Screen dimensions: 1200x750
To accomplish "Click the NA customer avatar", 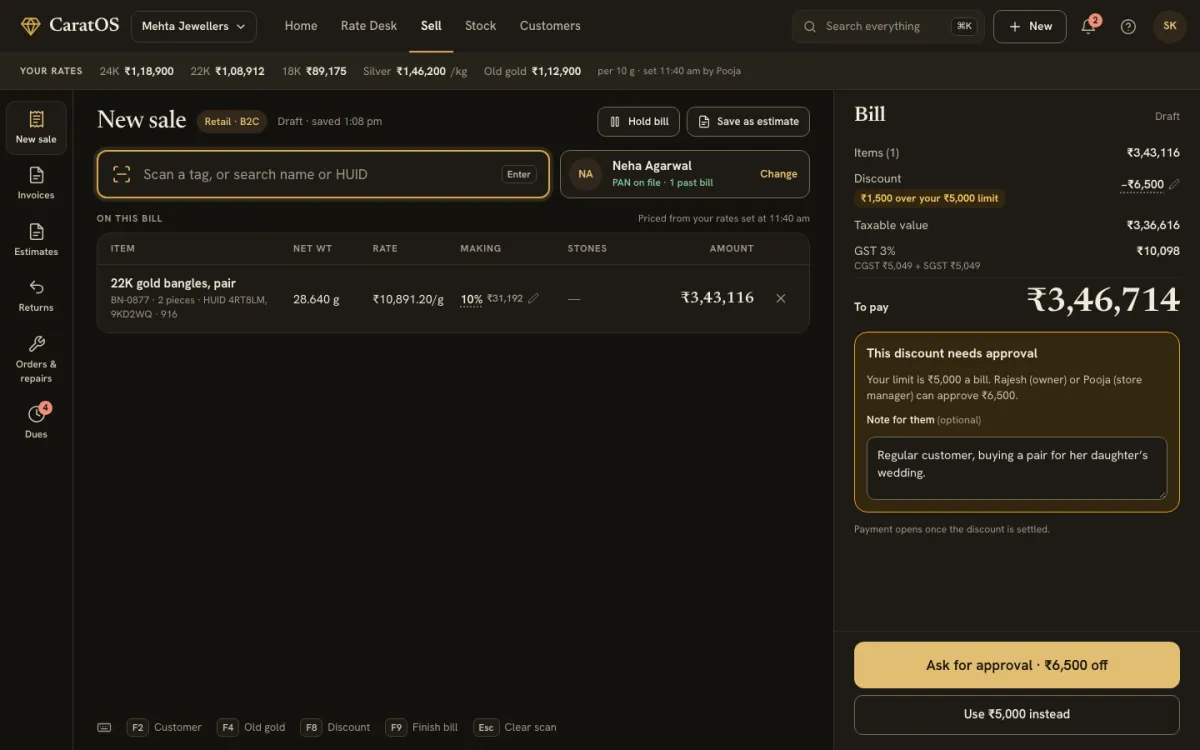I will (x=585, y=174).
